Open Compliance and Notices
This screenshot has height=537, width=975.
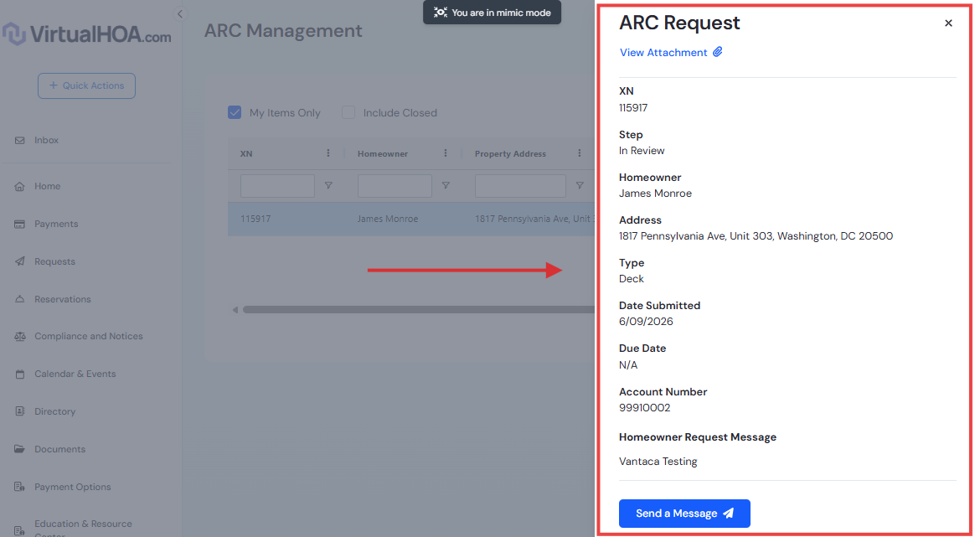[x=88, y=336]
